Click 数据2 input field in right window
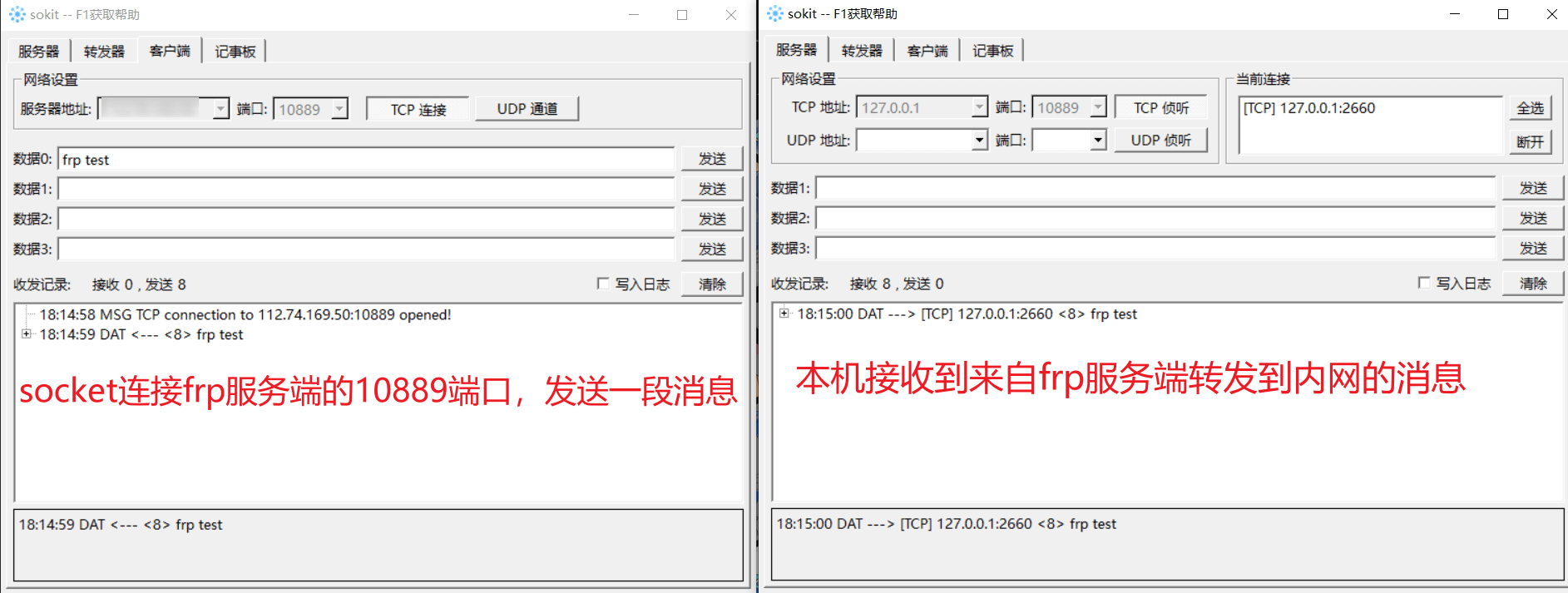Screen dimensions: 1568x593 (1155, 218)
